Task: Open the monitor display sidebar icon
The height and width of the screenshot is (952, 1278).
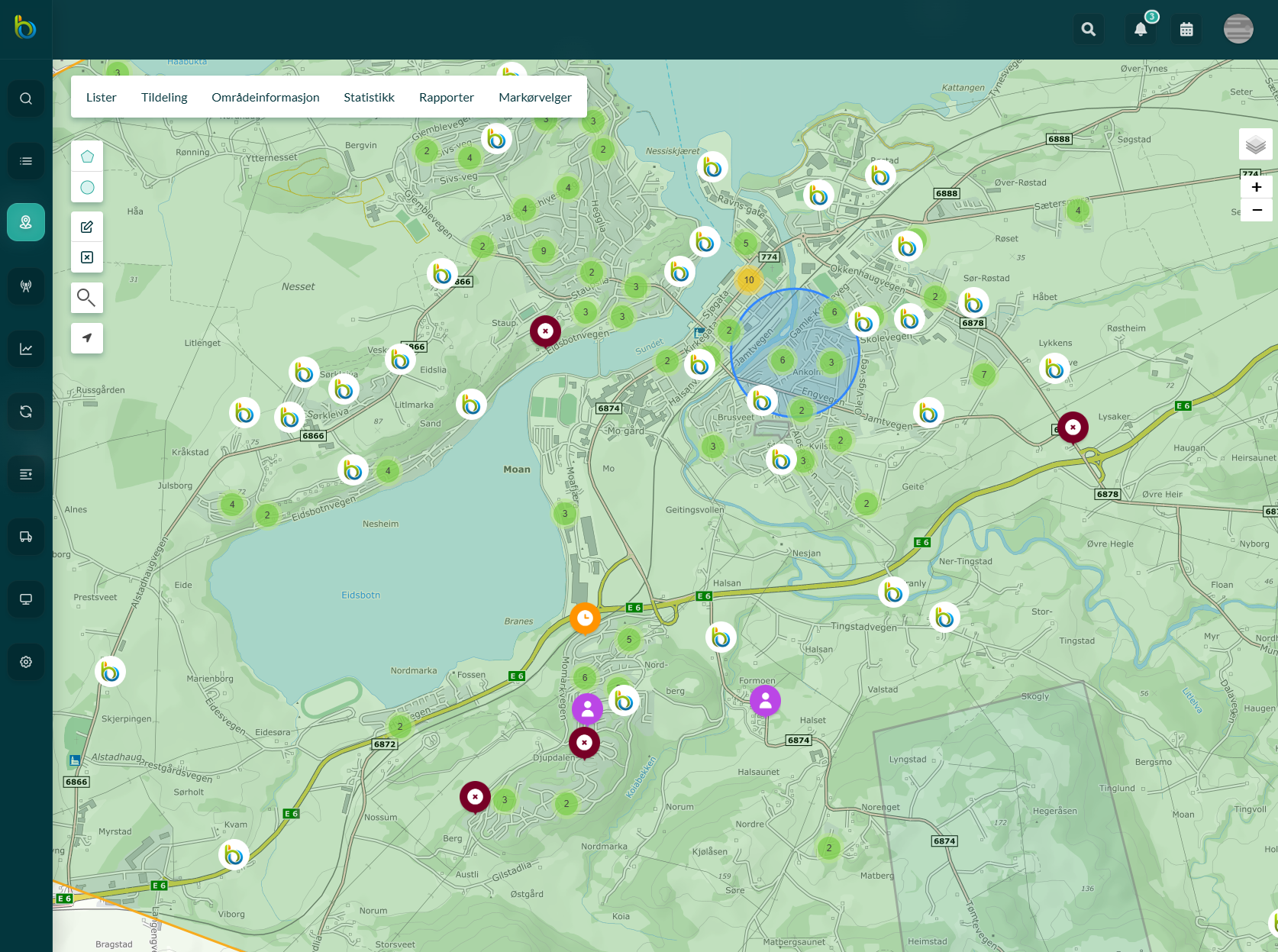Action: coord(26,599)
